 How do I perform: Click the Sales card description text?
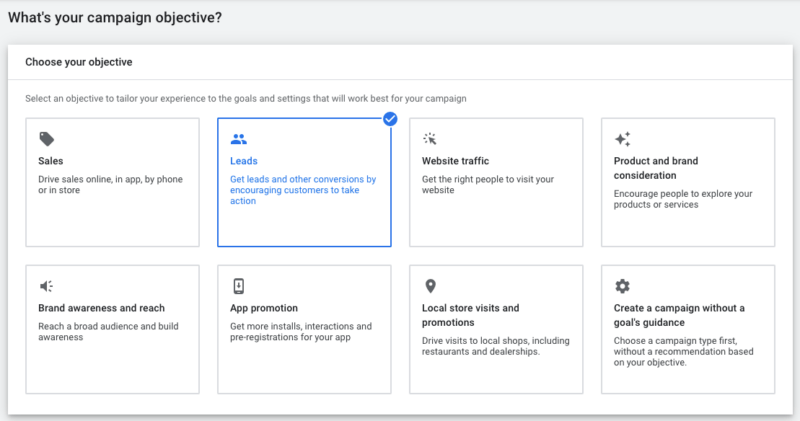tap(110, 185)
